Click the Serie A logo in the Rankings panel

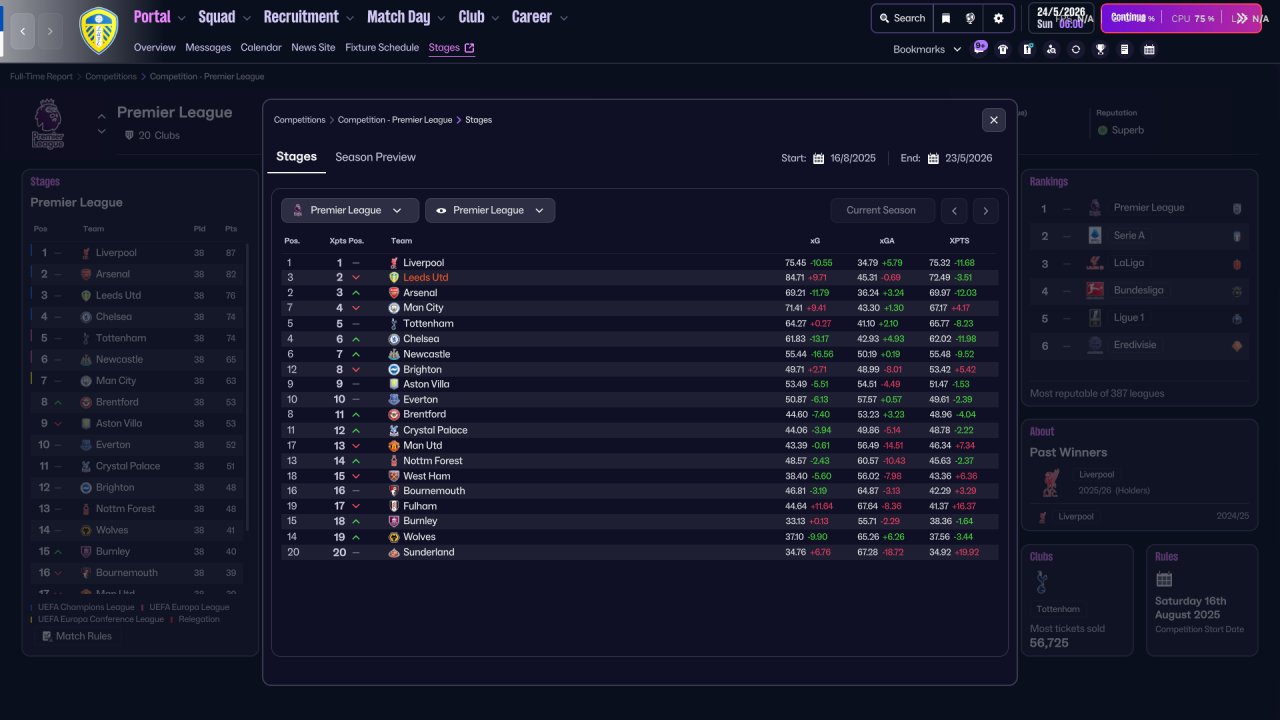(x=1095, y=235)
